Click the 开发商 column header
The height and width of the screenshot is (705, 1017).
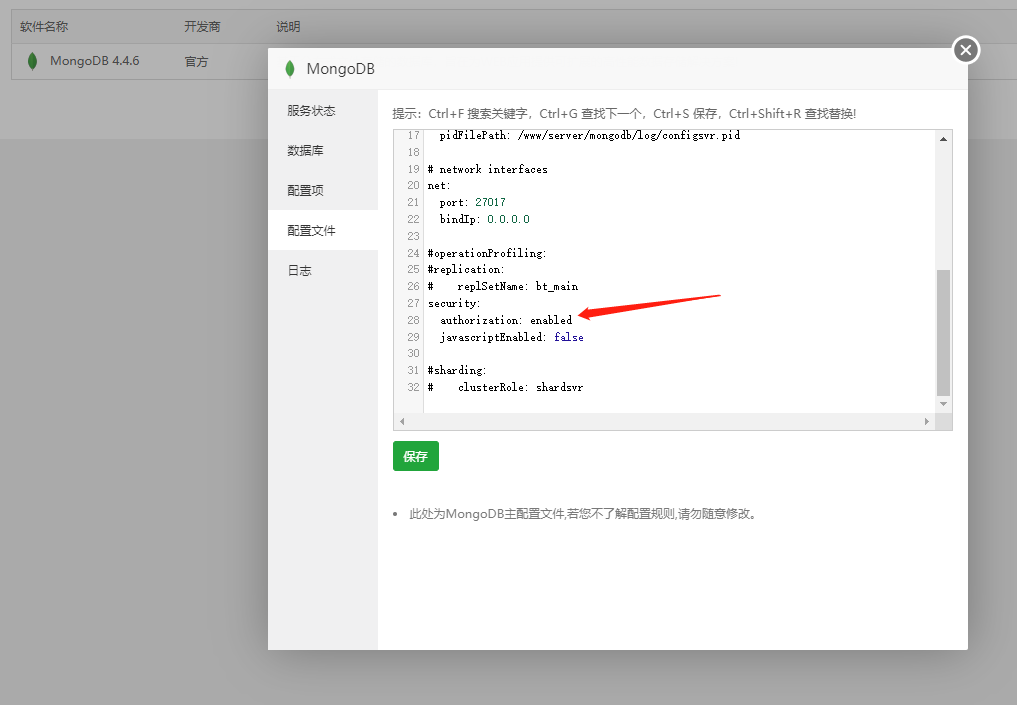(202, 27)
